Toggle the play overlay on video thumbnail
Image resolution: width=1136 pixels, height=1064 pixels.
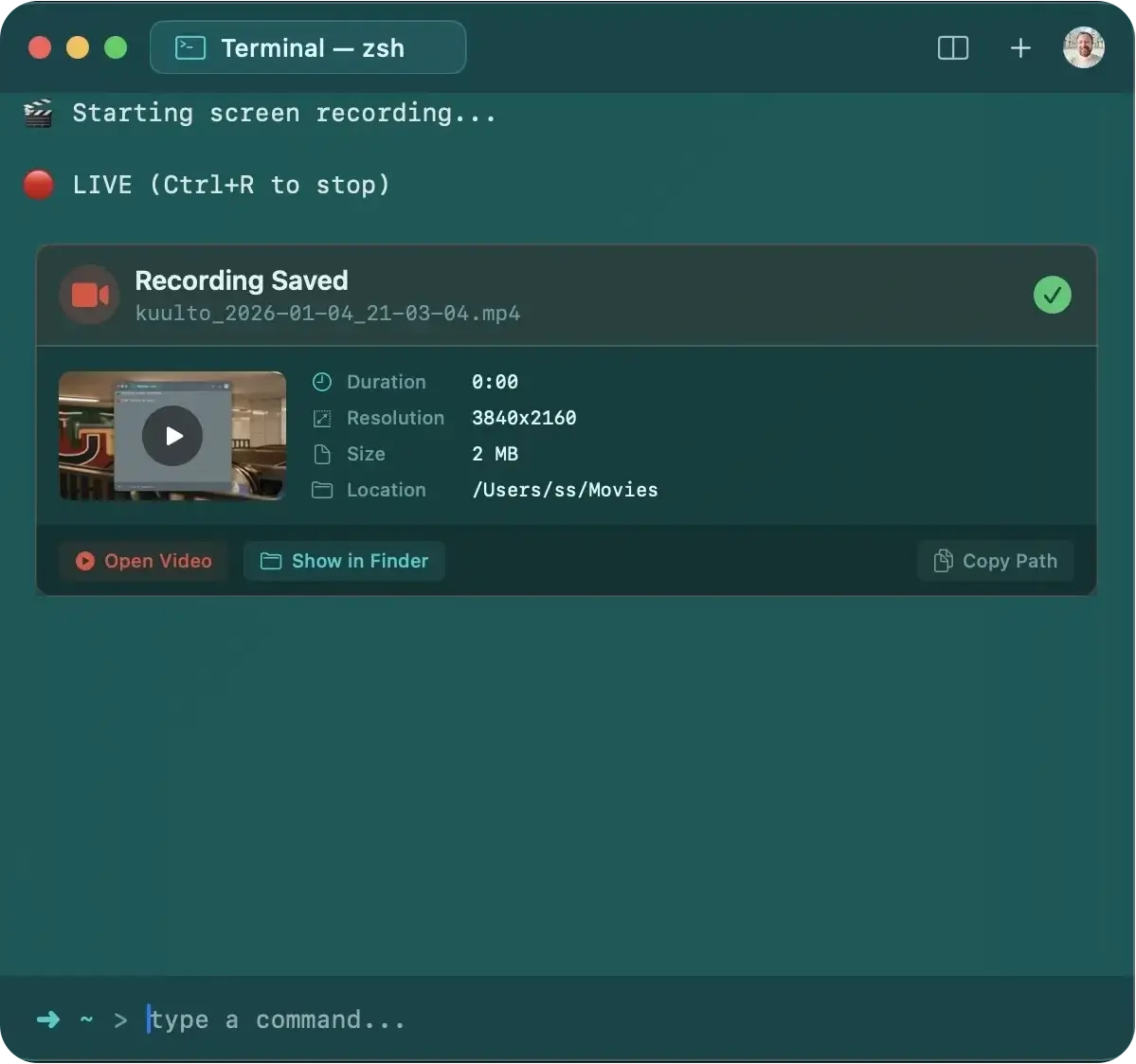coord(172,436)
